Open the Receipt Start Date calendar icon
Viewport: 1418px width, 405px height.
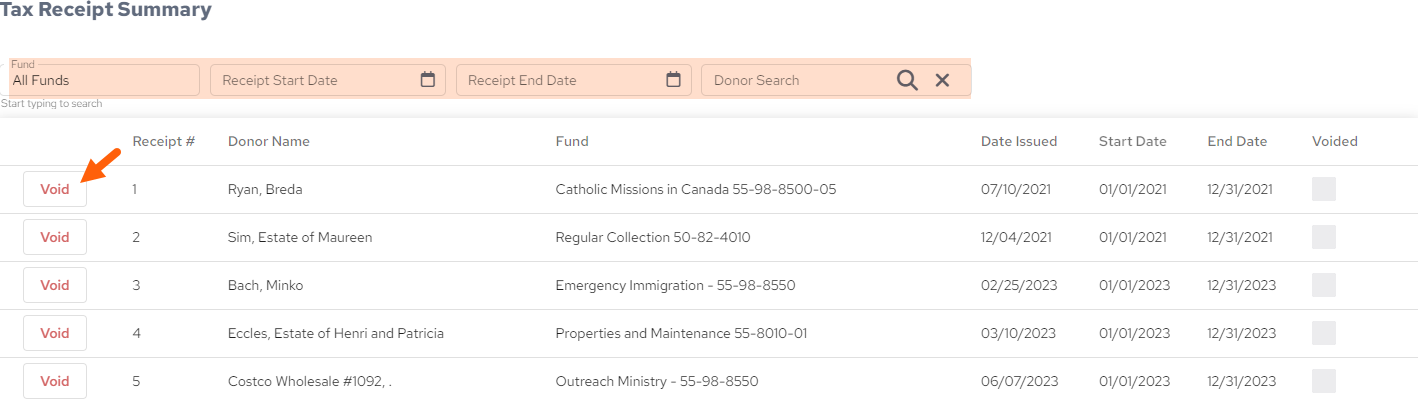[428, 80]
